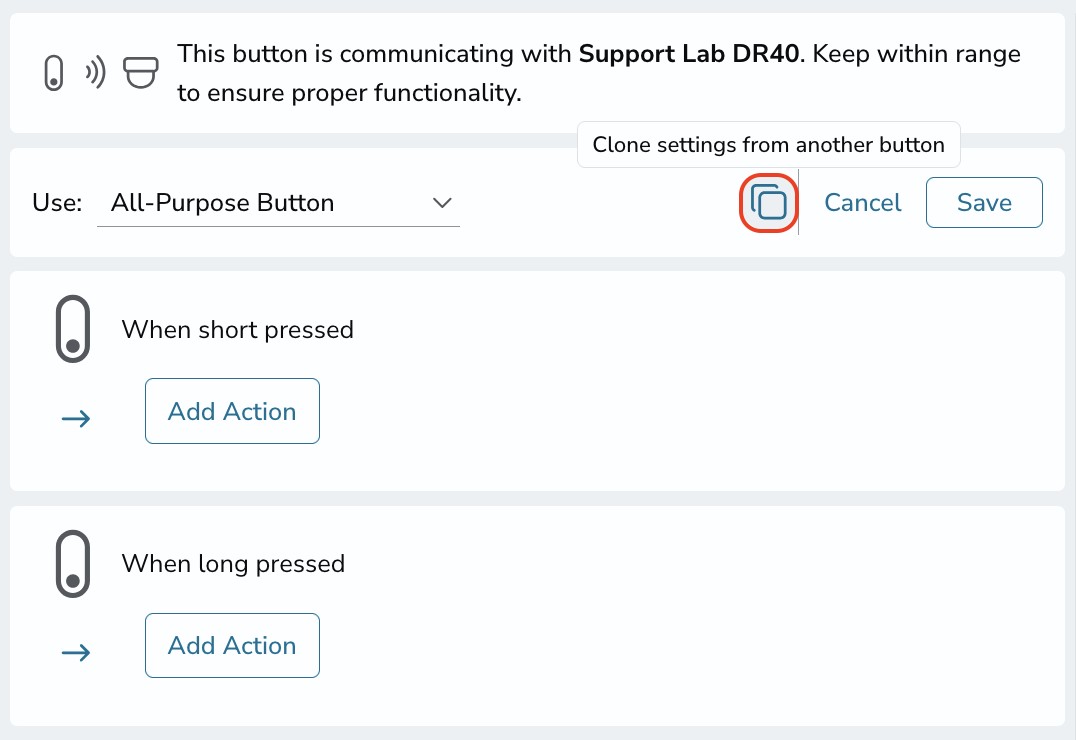Click the When short pressed label
1076x740 pixels.
pyautogui.click(x=237, y=329)
